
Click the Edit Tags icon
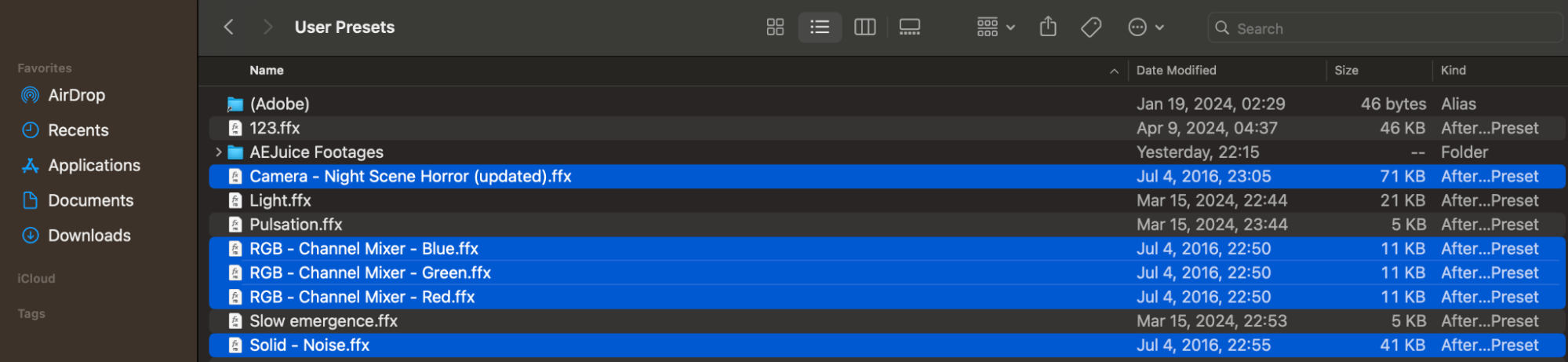click(1091, 27)
